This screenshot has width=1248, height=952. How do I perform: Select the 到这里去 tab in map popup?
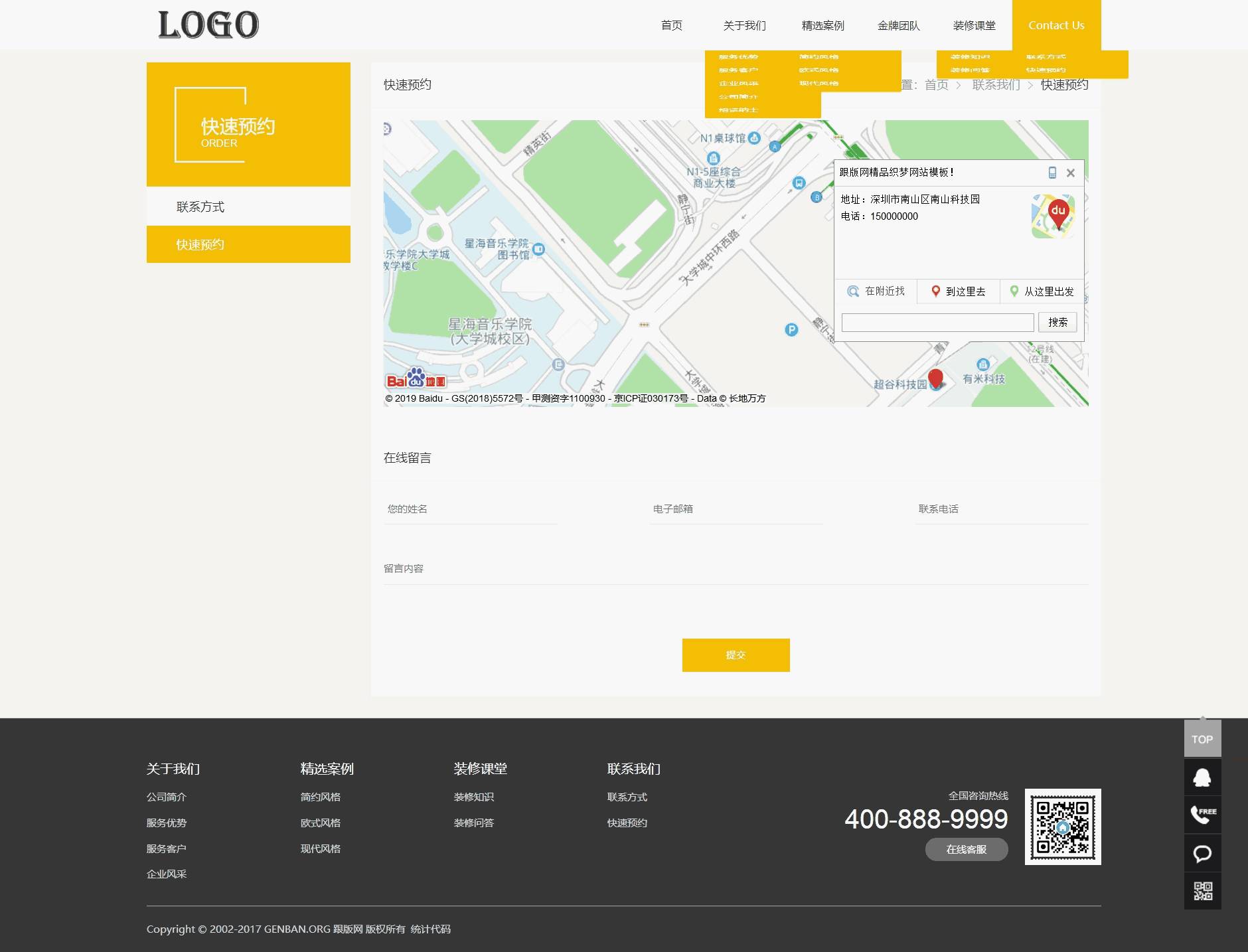click(x=959, y=291)
